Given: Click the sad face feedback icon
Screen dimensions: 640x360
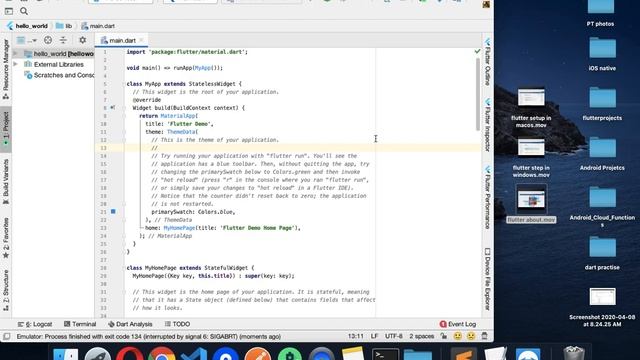Looking at the screenshot, I should coord(471,336).
